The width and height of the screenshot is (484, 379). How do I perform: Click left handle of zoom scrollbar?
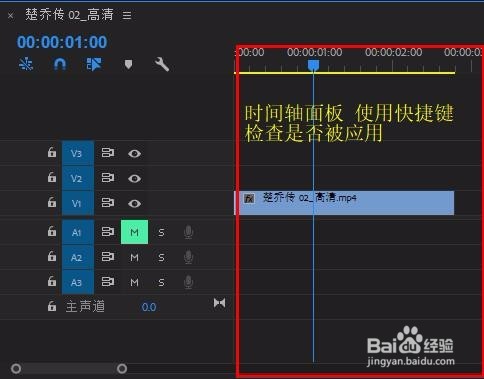point(16,368)
